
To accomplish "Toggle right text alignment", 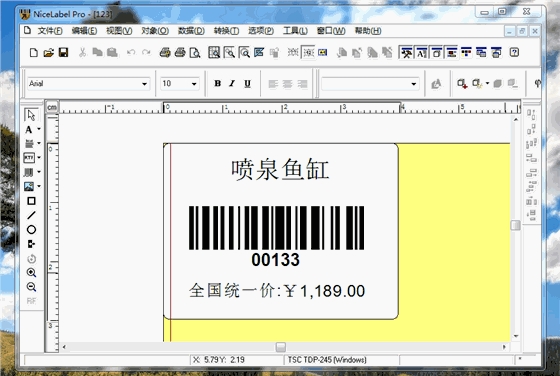I will tap(302, 84).
